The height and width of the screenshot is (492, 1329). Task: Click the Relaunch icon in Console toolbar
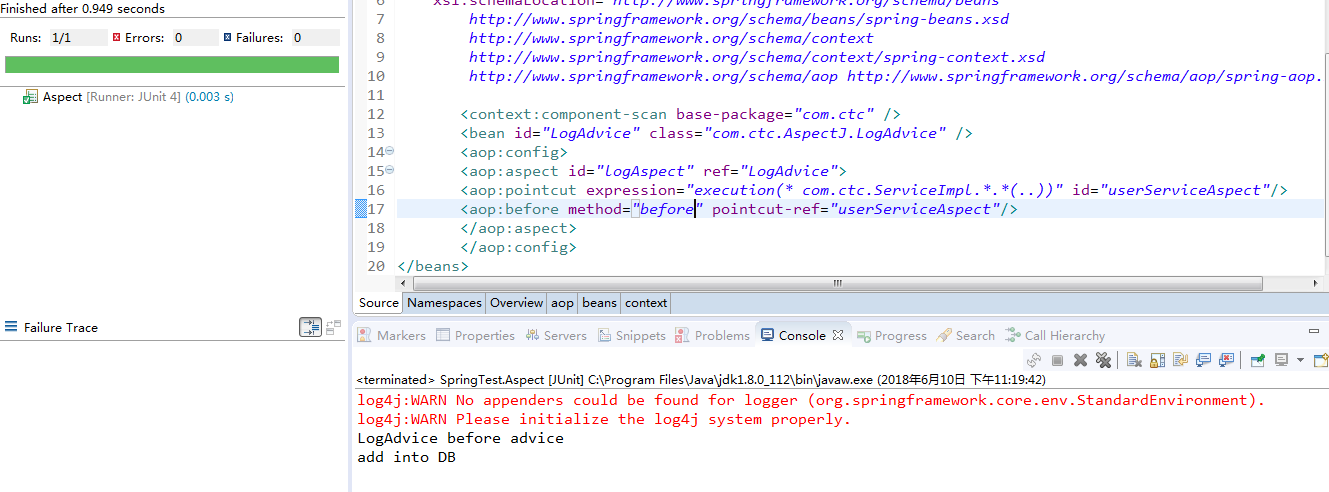pos(1034,360)
